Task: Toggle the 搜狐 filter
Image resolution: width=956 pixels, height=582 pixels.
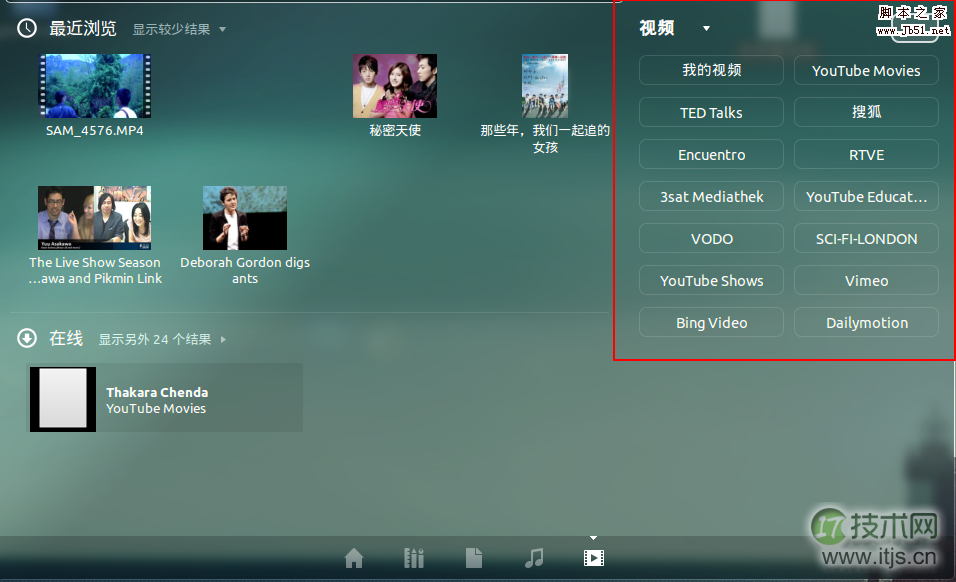Action: pos(866,112)
